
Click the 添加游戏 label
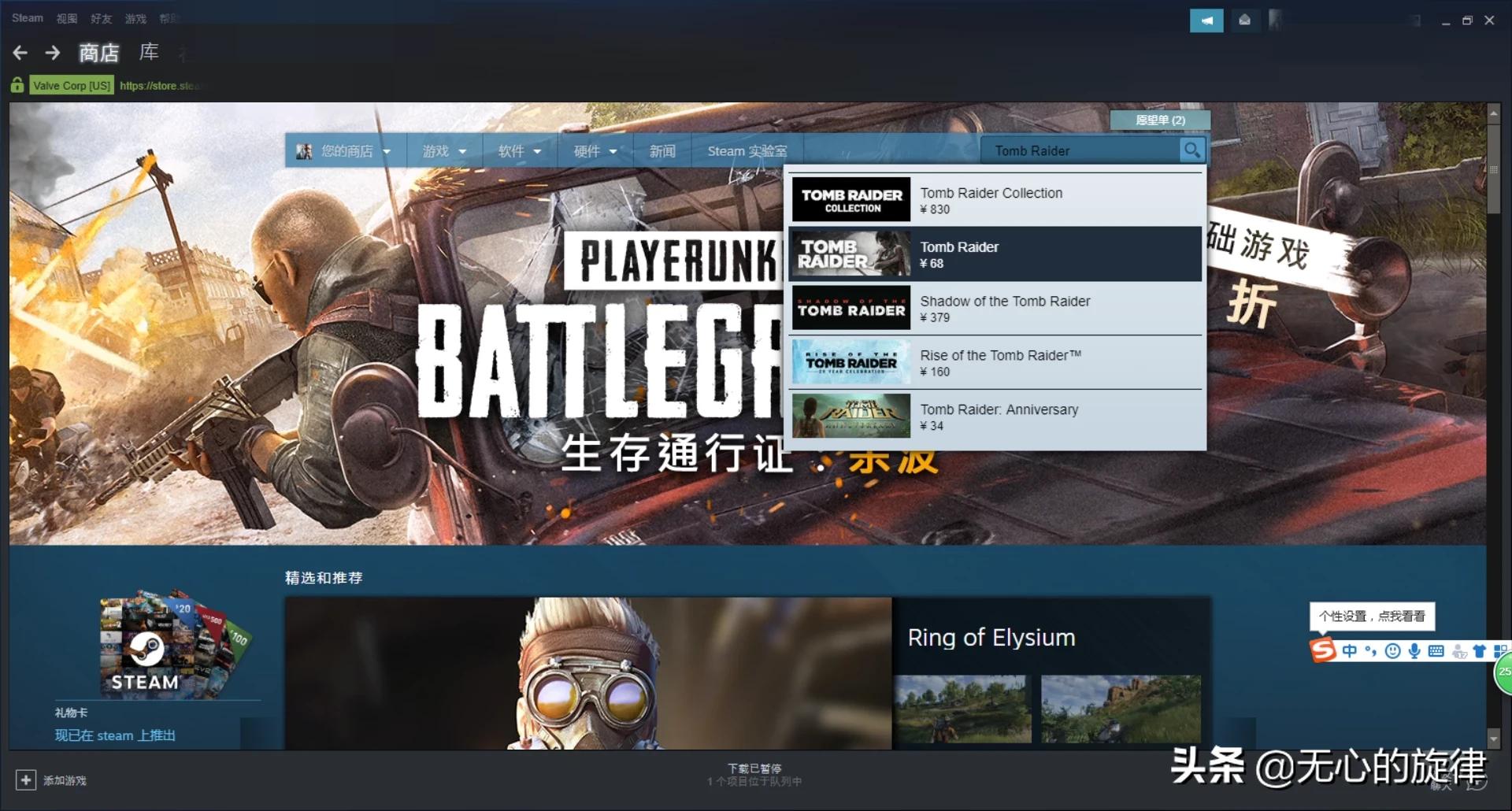65,780
